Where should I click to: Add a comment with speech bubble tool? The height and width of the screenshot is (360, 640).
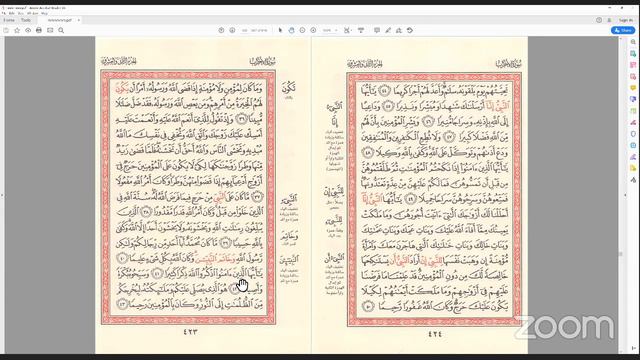[x=377, y=30]
